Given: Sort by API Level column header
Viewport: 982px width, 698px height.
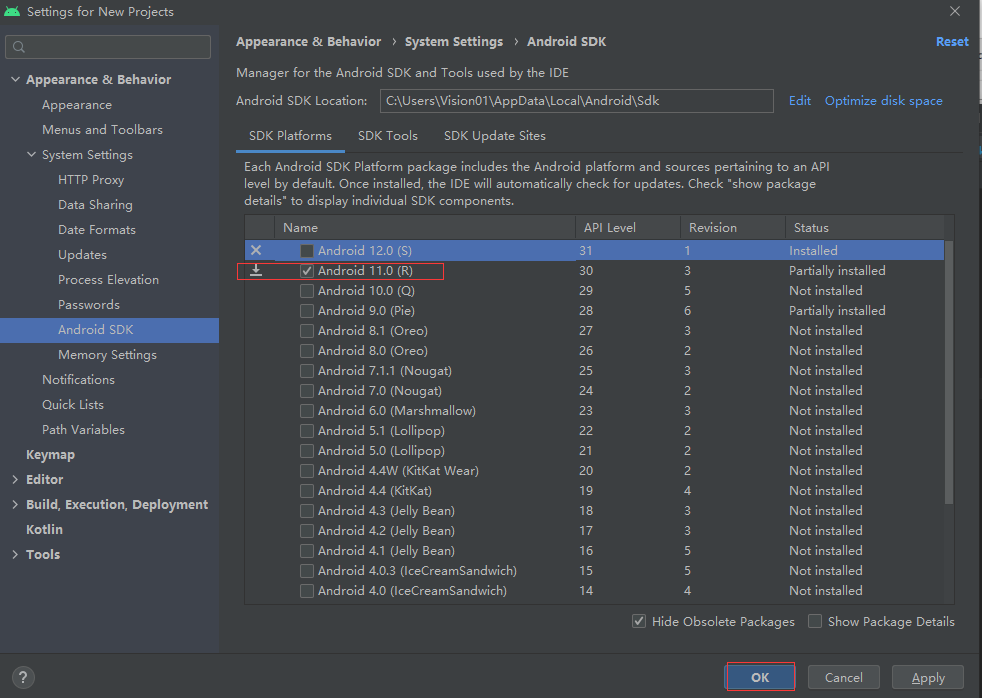Looking at the screenshot, I should pos(628,228).
